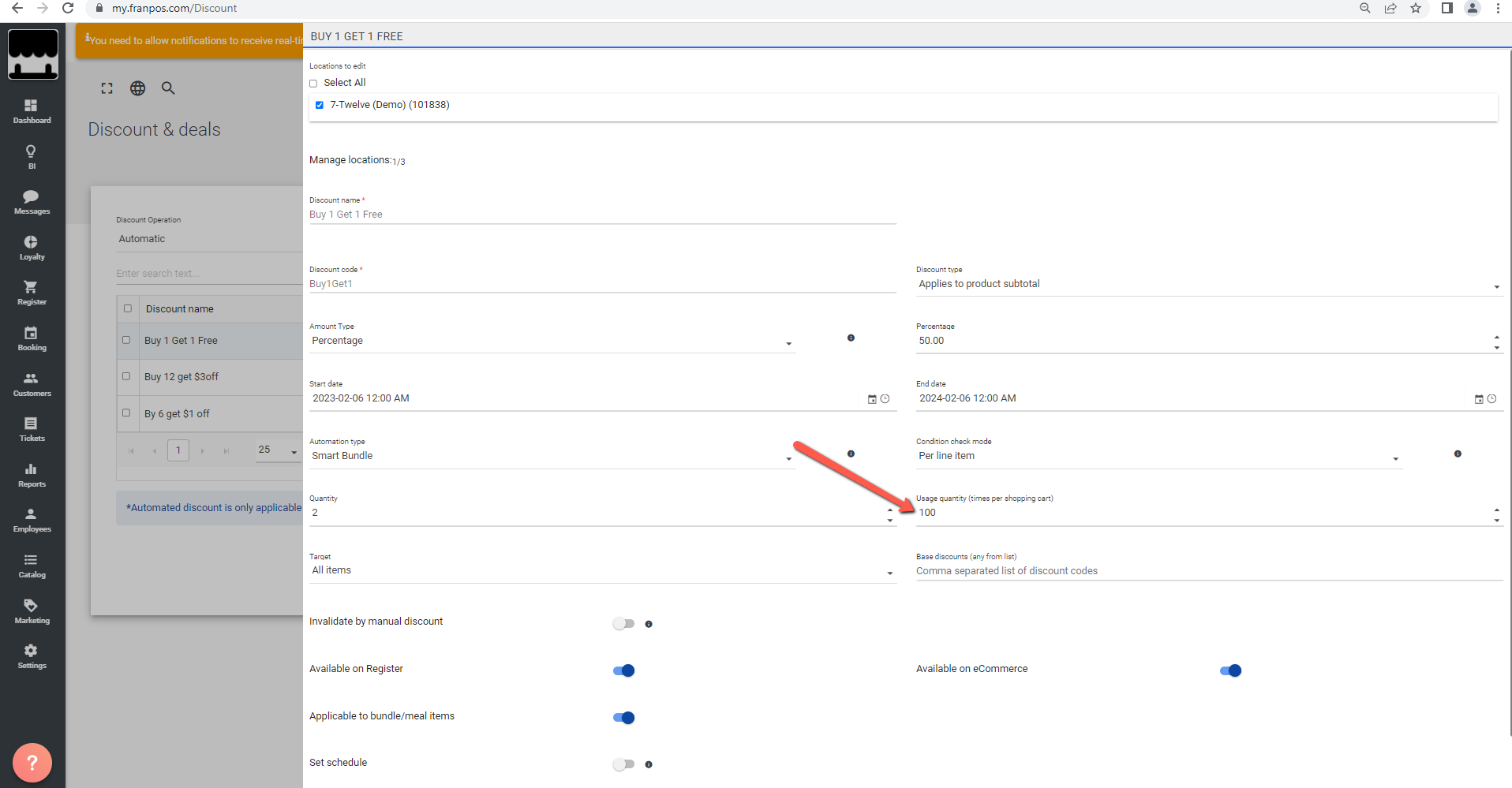Toggle Invalidate by manual discount switch
The width and height of the screenshot is (1512, 788).
point(623,623)
